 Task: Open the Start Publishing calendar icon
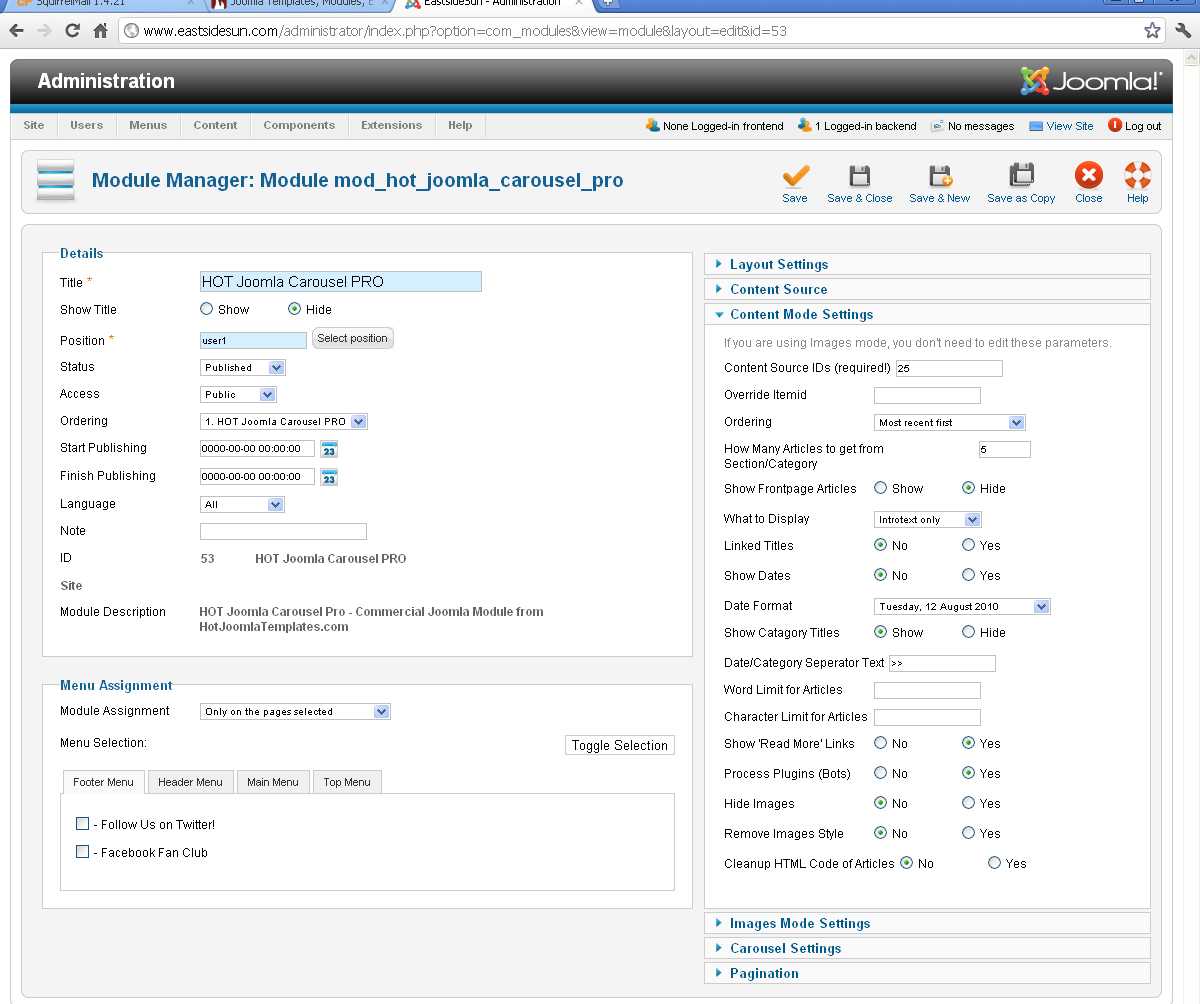tap(329, 449)
